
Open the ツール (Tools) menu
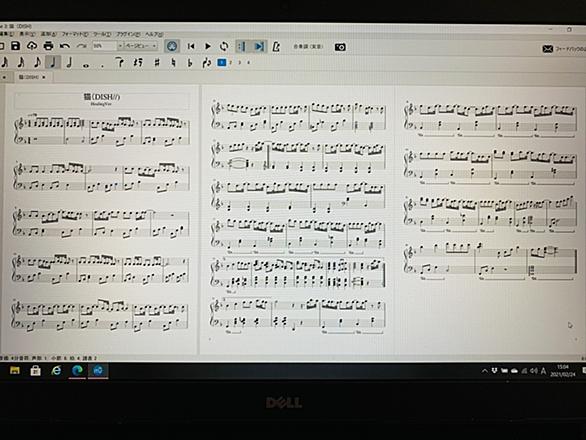click(102, 34)
